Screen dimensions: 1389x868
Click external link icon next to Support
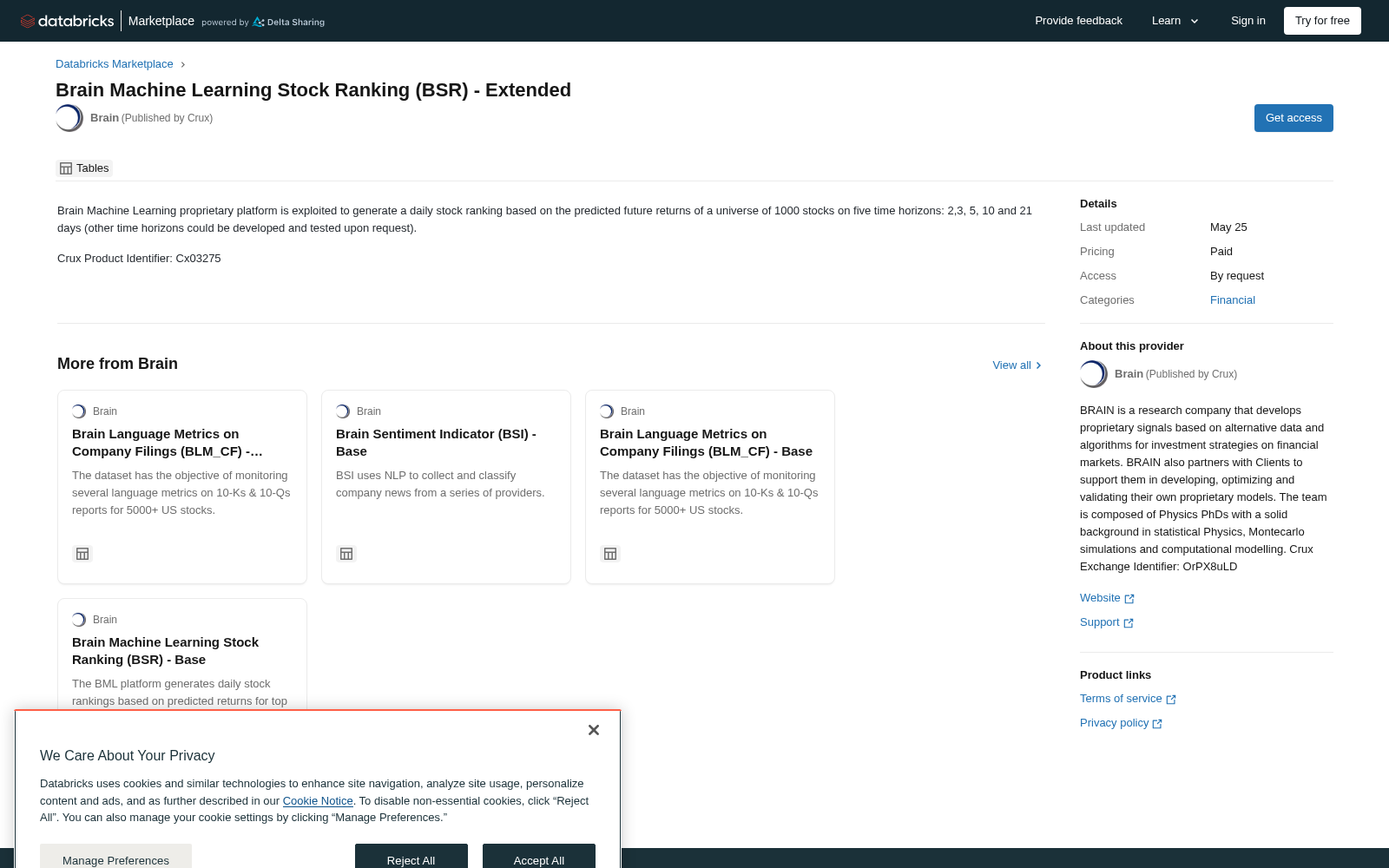1129,623
